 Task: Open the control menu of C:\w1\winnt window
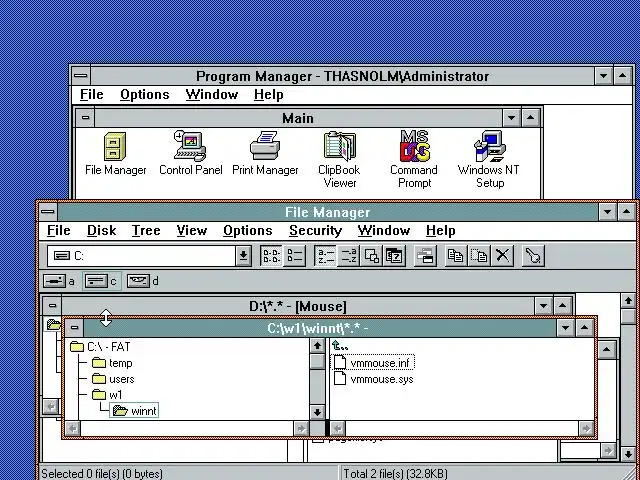[x=74, y=327]
